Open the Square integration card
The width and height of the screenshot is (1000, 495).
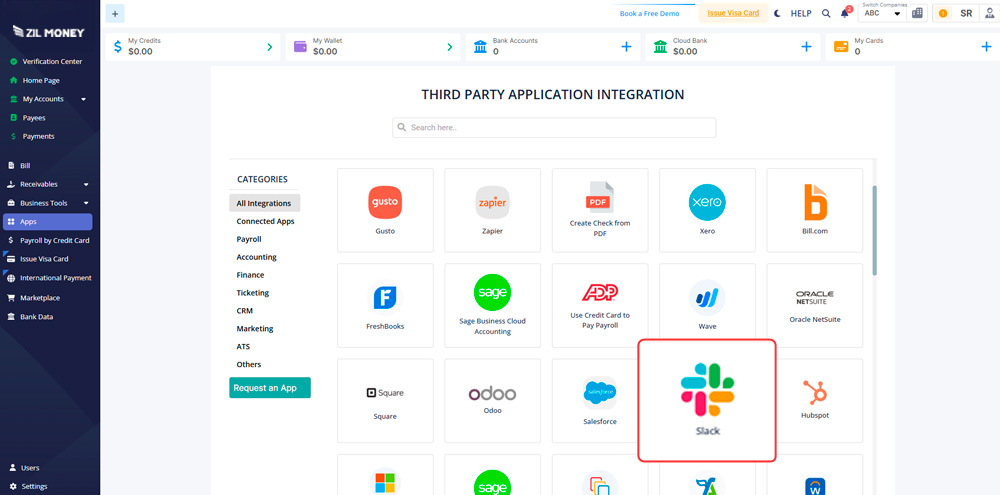point(385,401)
